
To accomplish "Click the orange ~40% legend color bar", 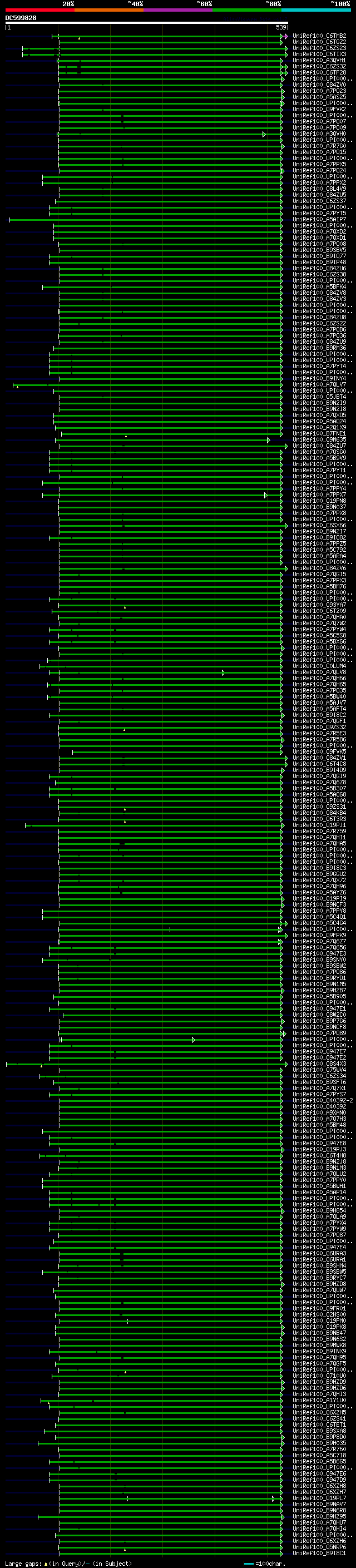I will click(109, 10).
